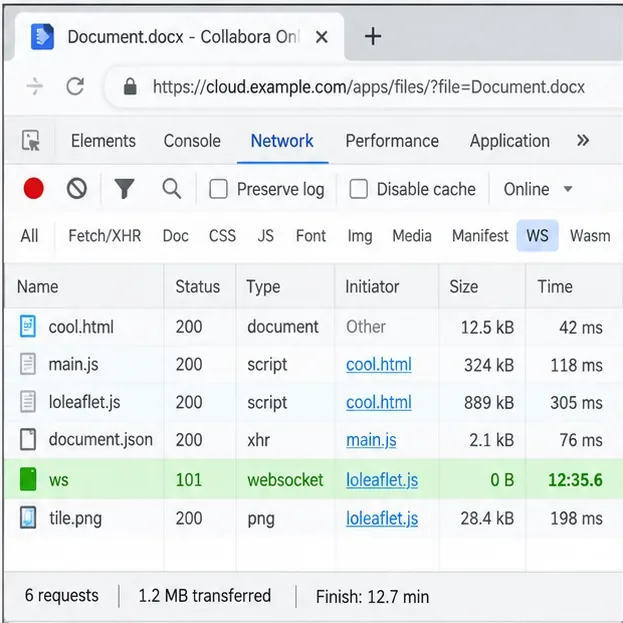Filter requests by CSS
The height and width of the screenshot is (623, 623).
pos(222,236)
